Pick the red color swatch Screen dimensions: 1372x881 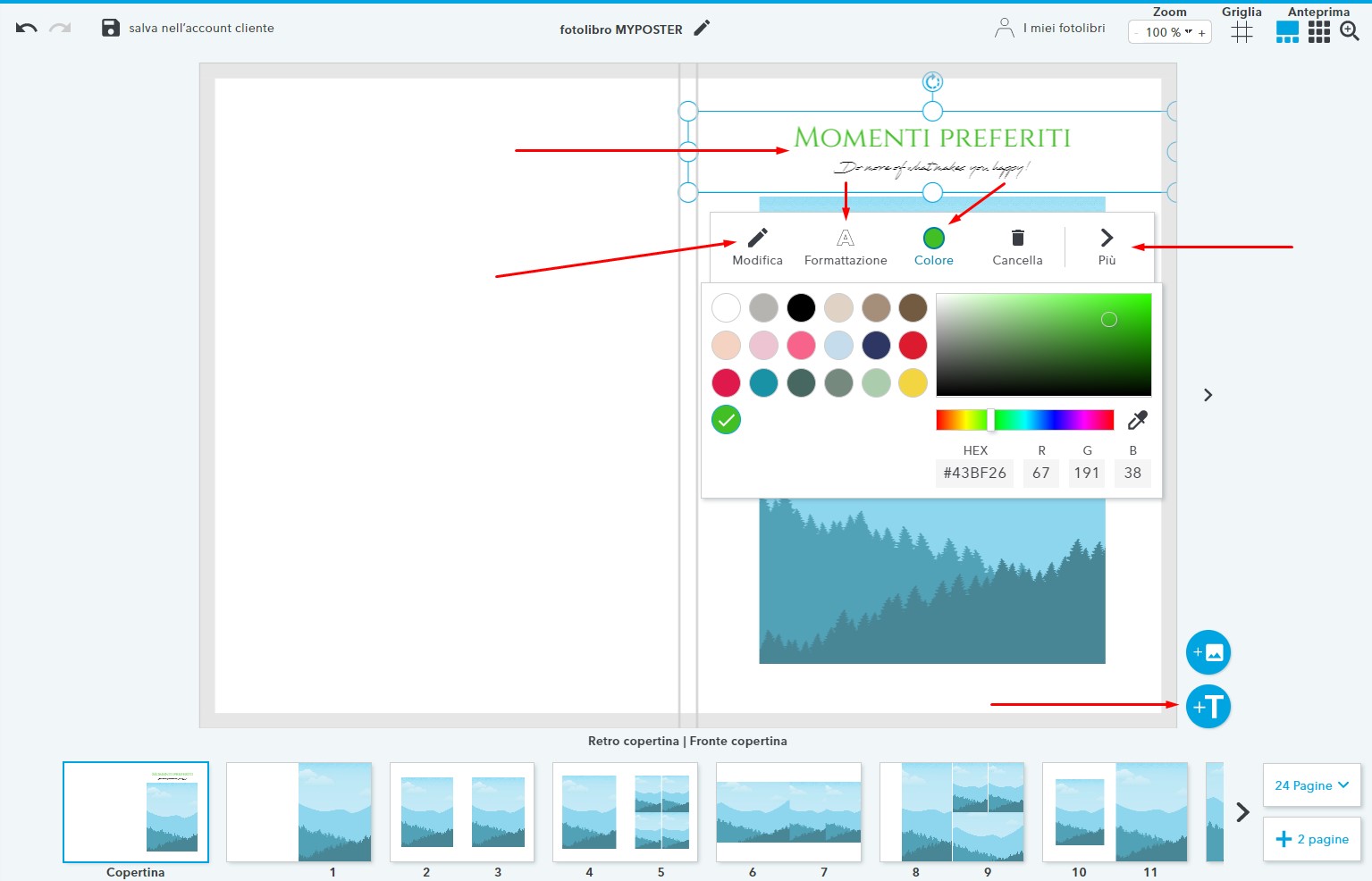pos(913,345)
